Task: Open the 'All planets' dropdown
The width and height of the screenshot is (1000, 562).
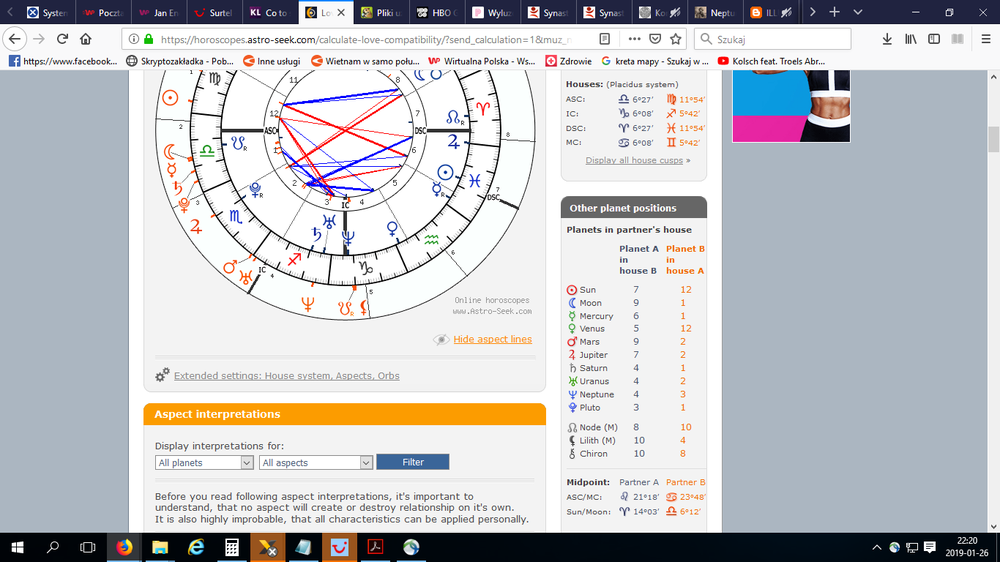Action: [x=205, y=463]
